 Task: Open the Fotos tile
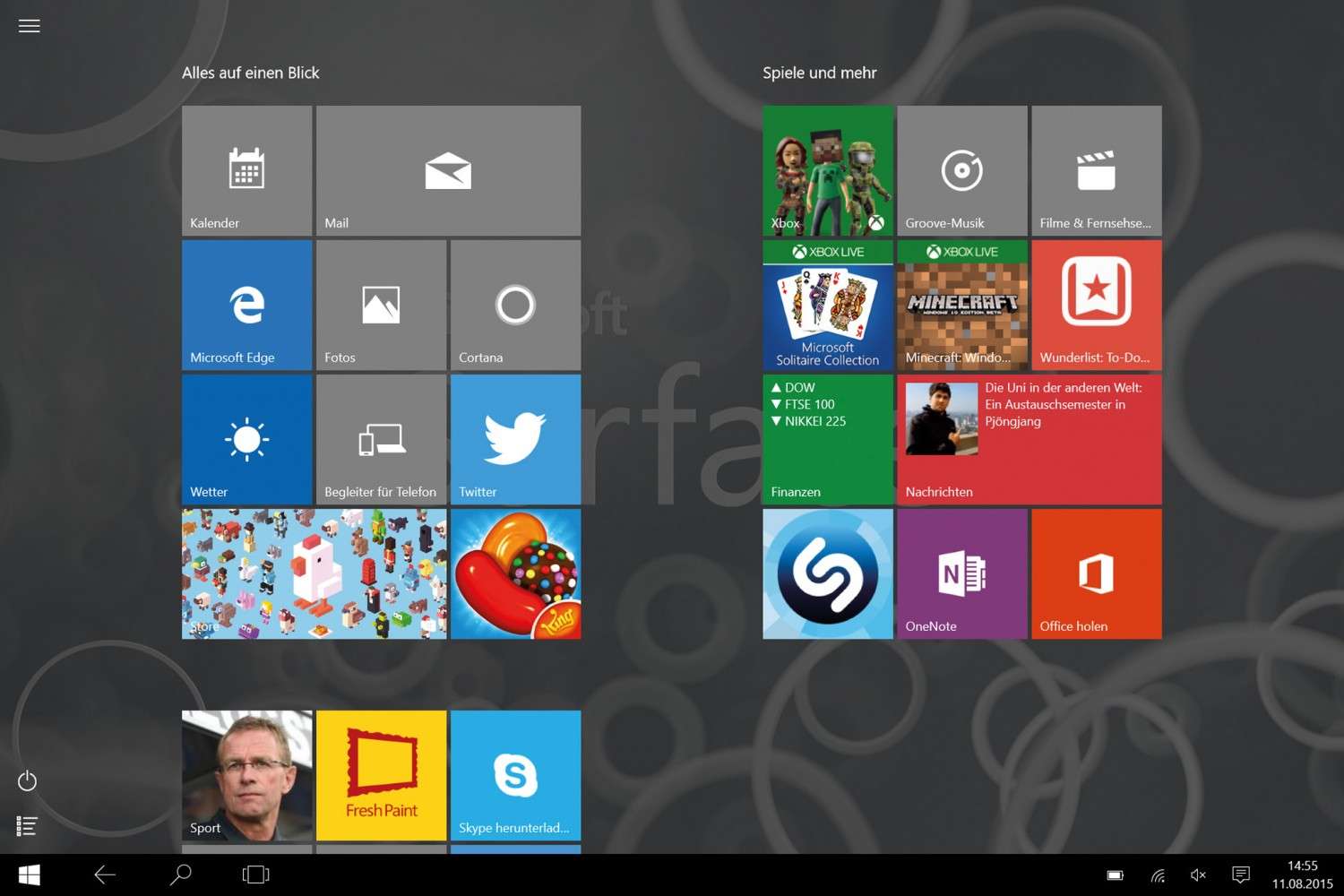(381, 305)
